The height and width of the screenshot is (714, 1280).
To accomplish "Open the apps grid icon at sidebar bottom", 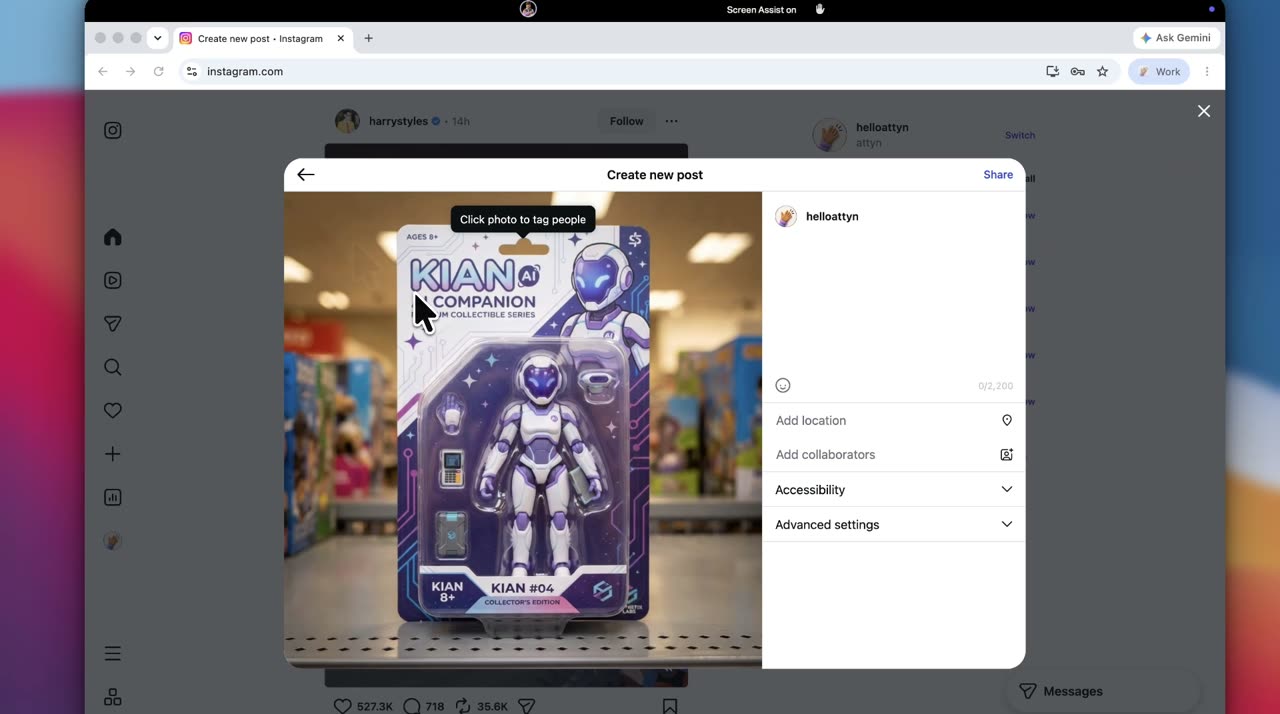I will 113,697.
